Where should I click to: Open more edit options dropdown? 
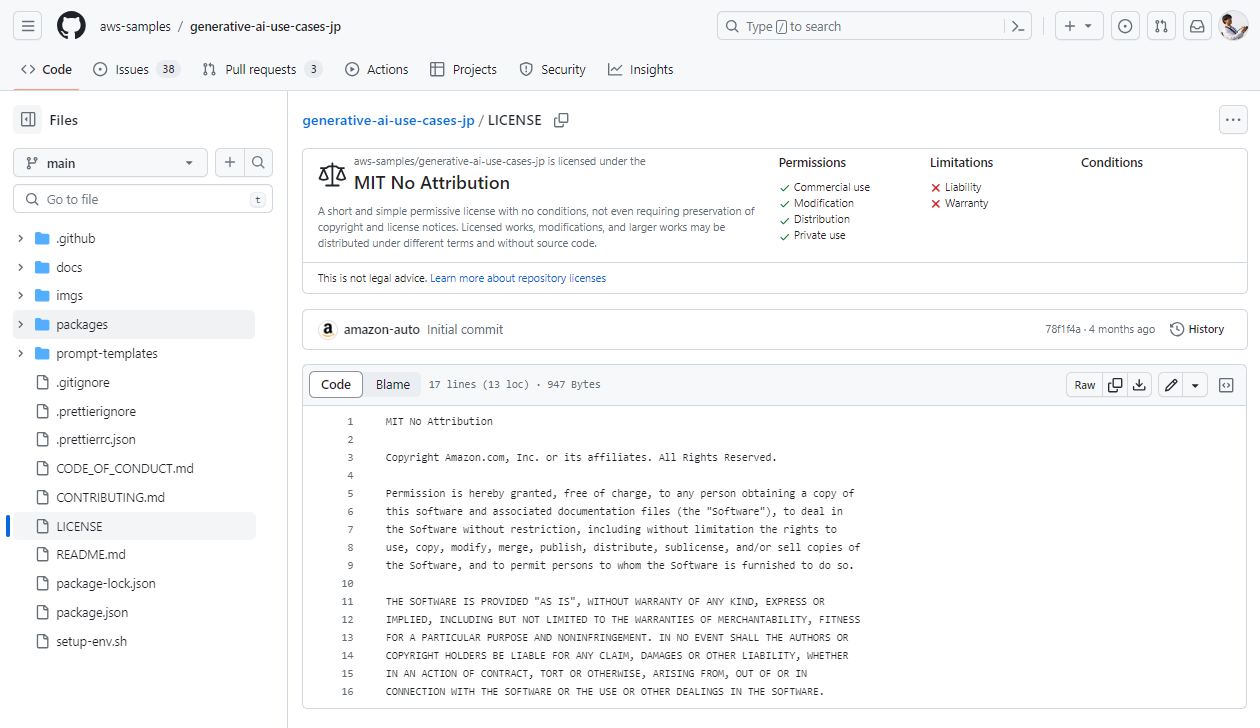coord(1195,385)
